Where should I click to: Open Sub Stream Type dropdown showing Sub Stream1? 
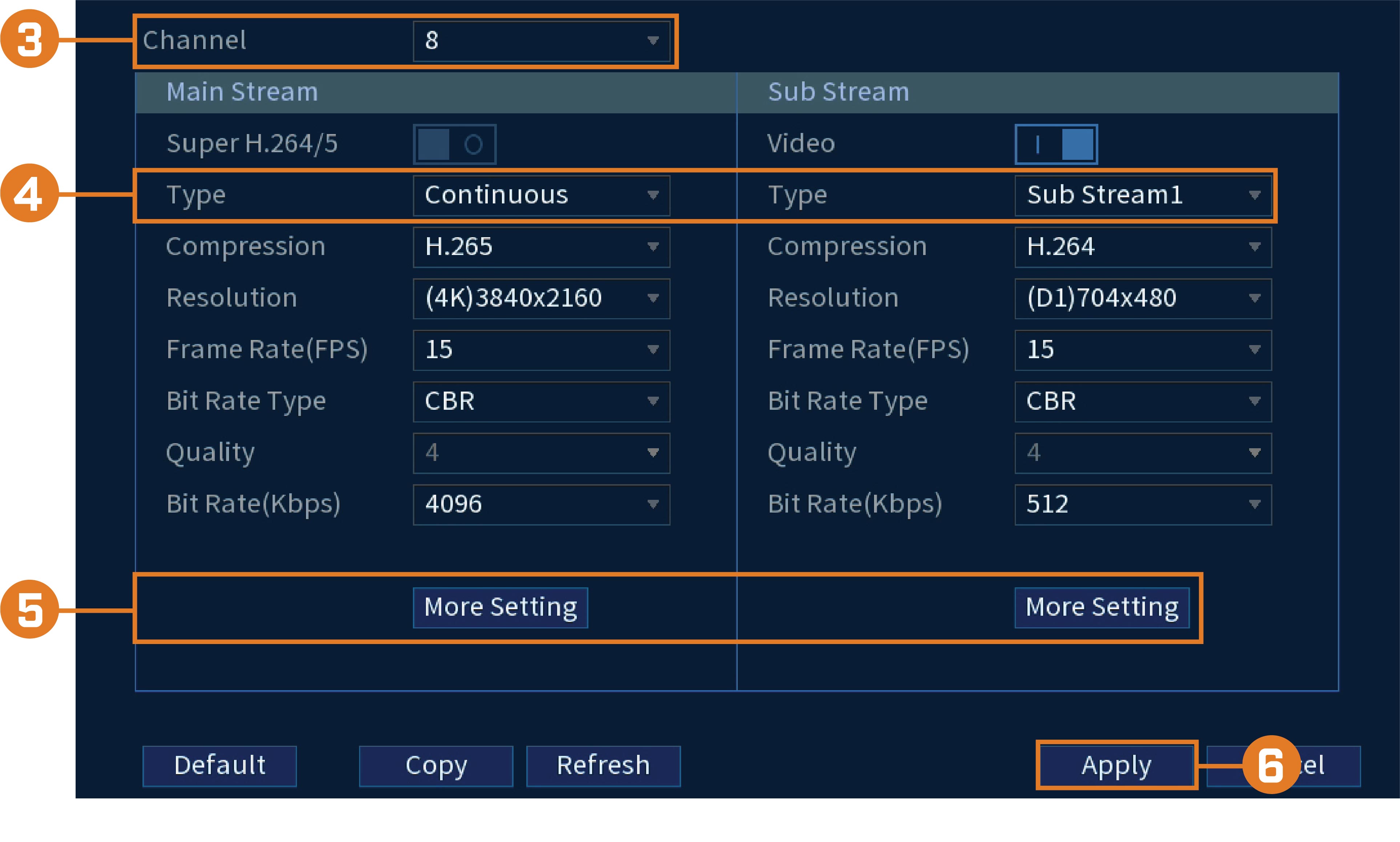tap(1143, 195)
